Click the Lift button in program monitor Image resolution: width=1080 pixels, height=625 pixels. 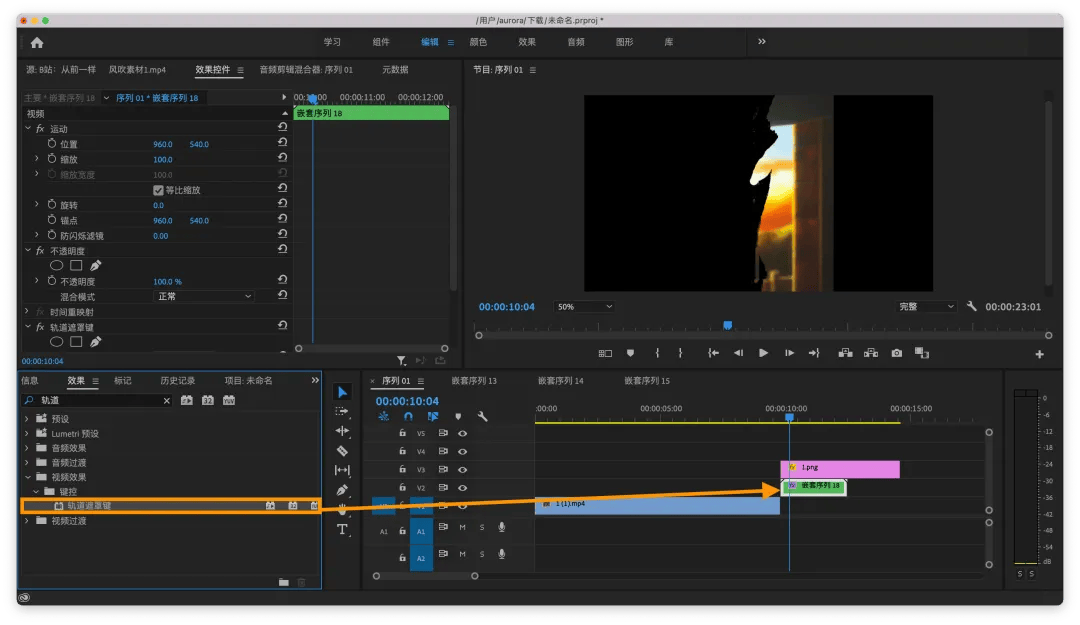pos(845,353)
